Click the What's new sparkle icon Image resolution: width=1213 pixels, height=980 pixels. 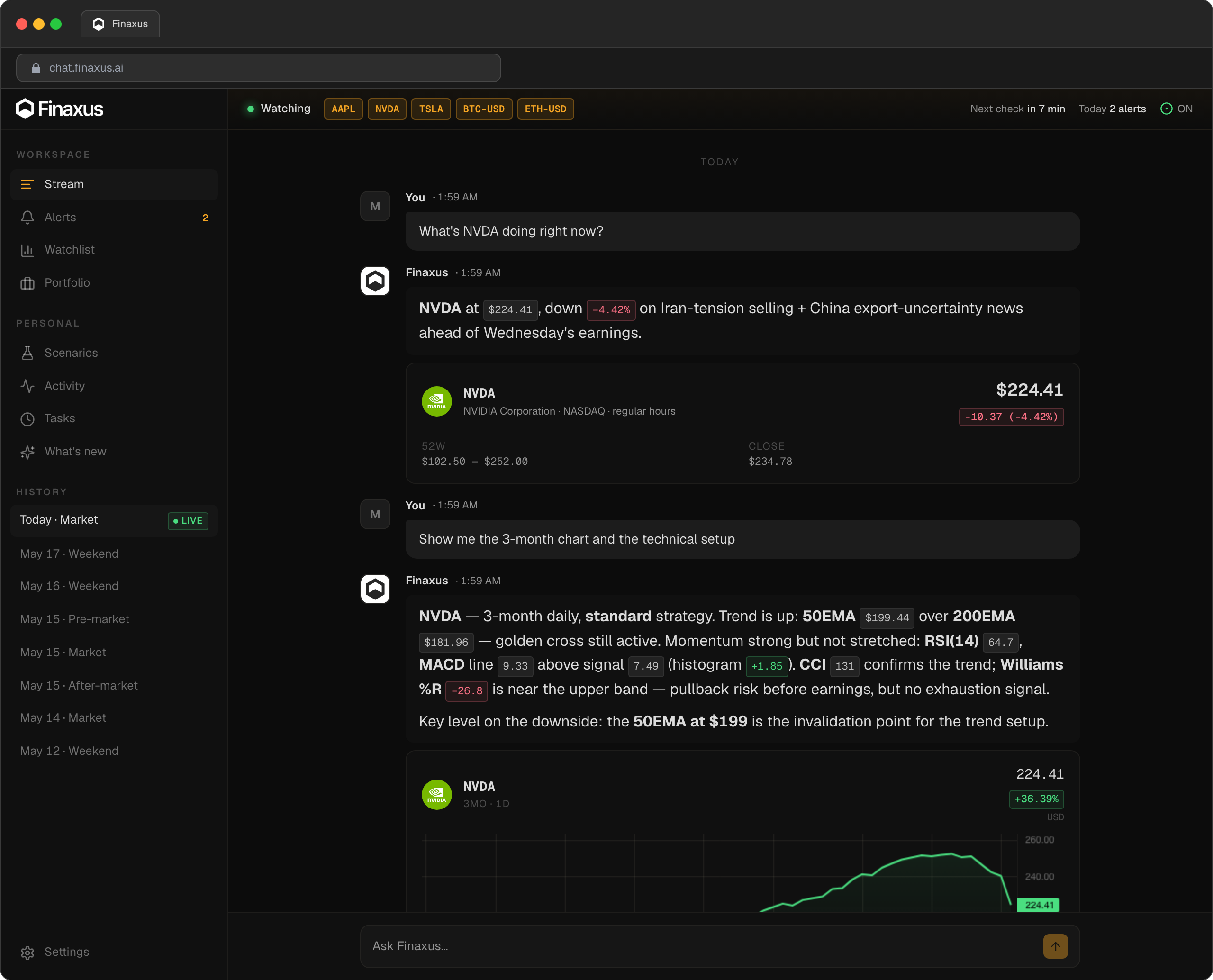click(x=27, y=452)
